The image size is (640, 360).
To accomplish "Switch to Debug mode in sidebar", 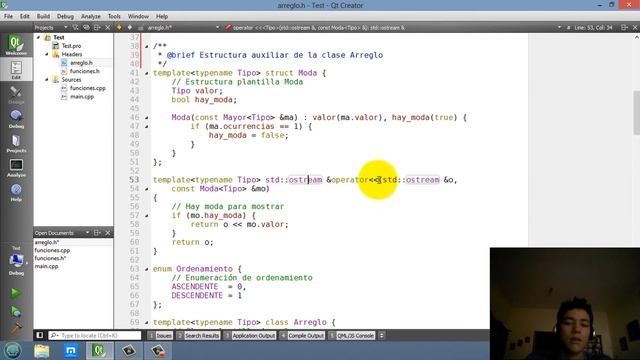I will (16, 119).
